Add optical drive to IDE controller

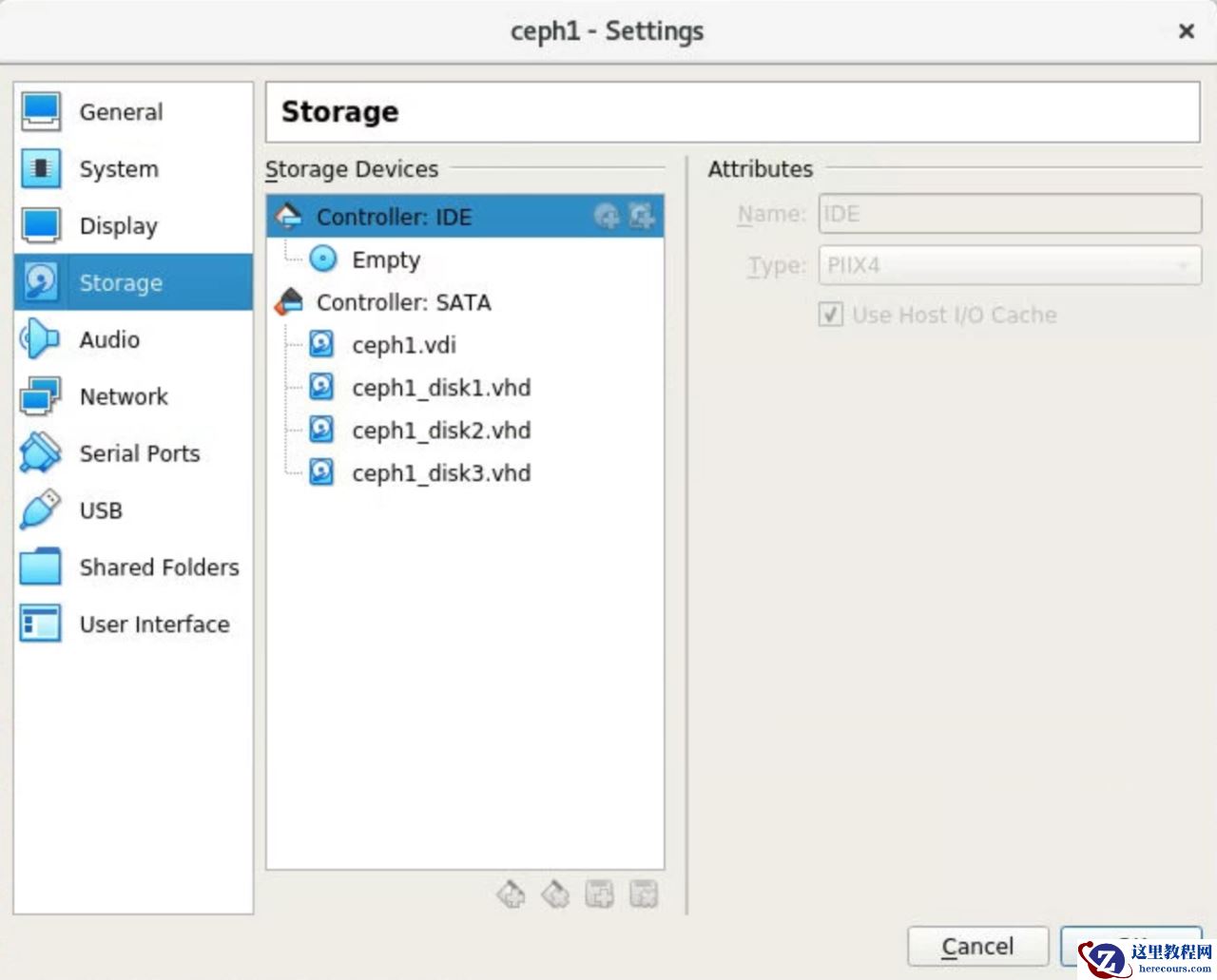pyautogui.click(x=607, y=217)
